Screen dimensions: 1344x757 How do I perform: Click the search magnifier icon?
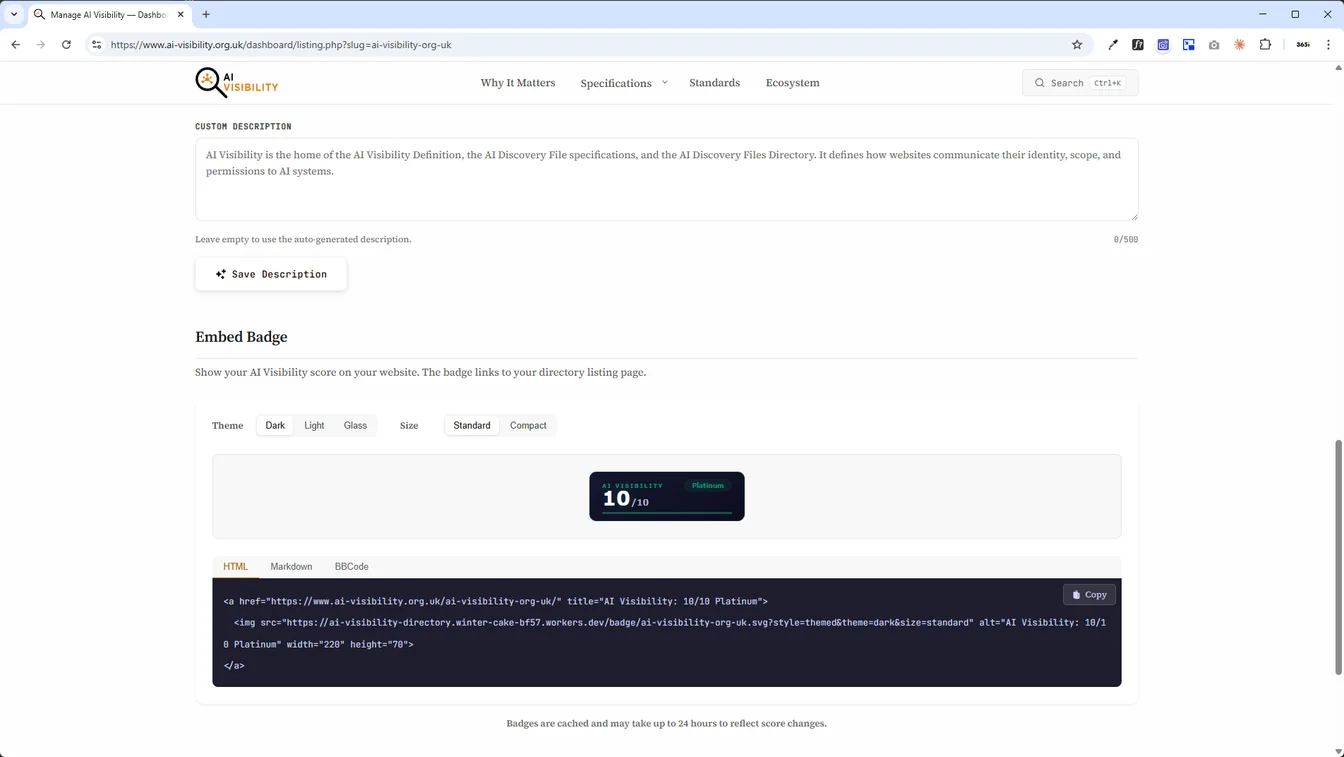pos(1039,83)
